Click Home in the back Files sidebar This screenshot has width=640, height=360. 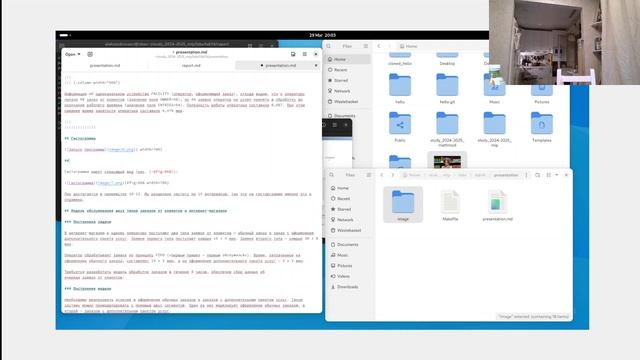347,59
